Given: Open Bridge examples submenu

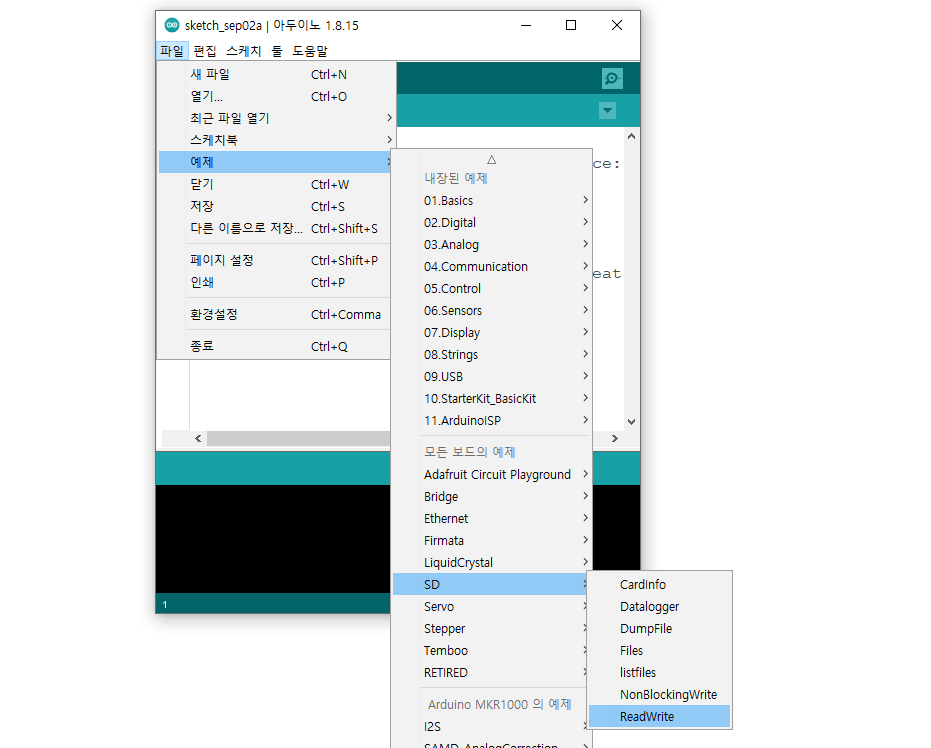Looking at the screenshot, I should (492, 496).
